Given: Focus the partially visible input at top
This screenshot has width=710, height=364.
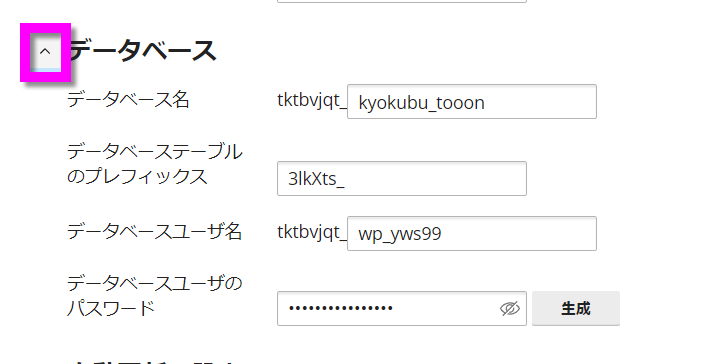Looking at the screenshot, I should click(402, 1).
